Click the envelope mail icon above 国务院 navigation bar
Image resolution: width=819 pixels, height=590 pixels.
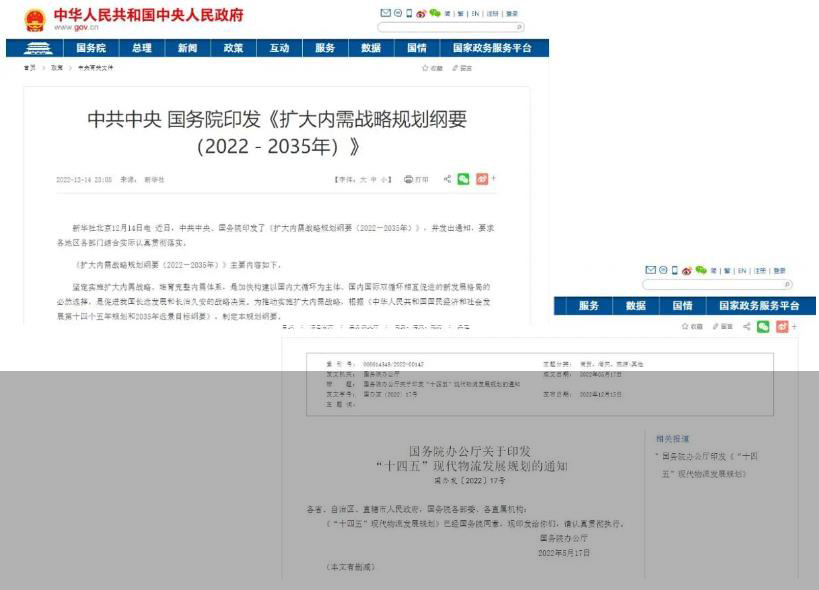pos(386,13)
